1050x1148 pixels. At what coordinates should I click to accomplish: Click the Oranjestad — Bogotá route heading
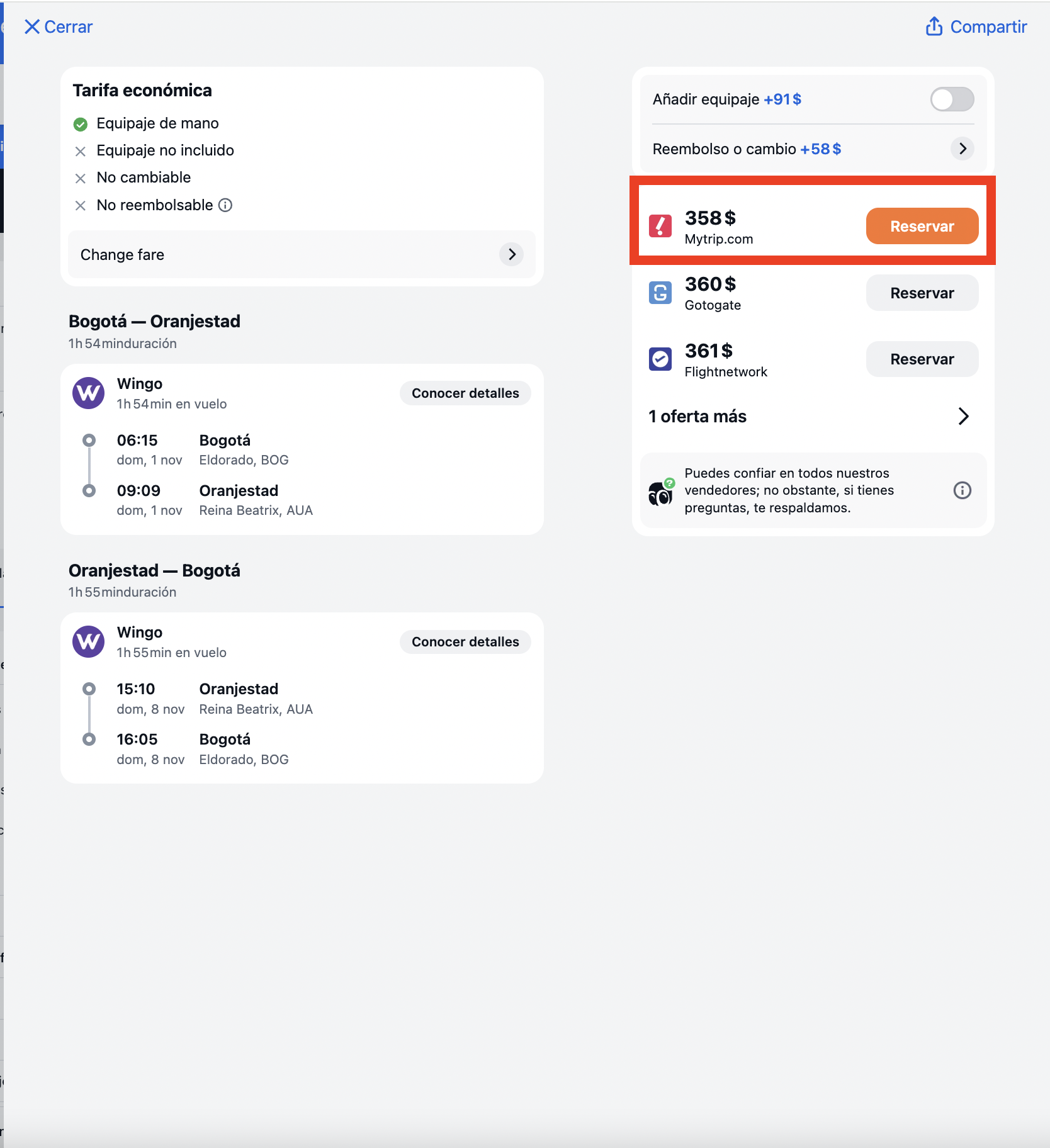click(x=155, y=571)
